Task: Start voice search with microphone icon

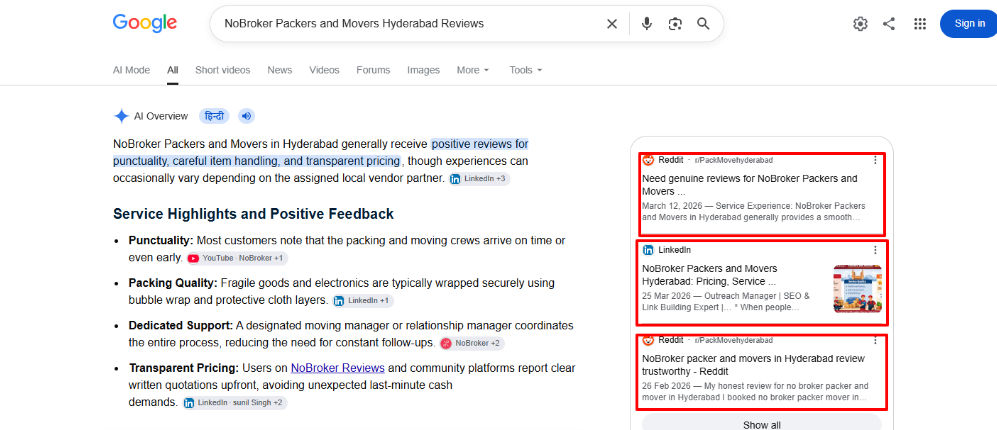Action: click(x=647, y=24)
